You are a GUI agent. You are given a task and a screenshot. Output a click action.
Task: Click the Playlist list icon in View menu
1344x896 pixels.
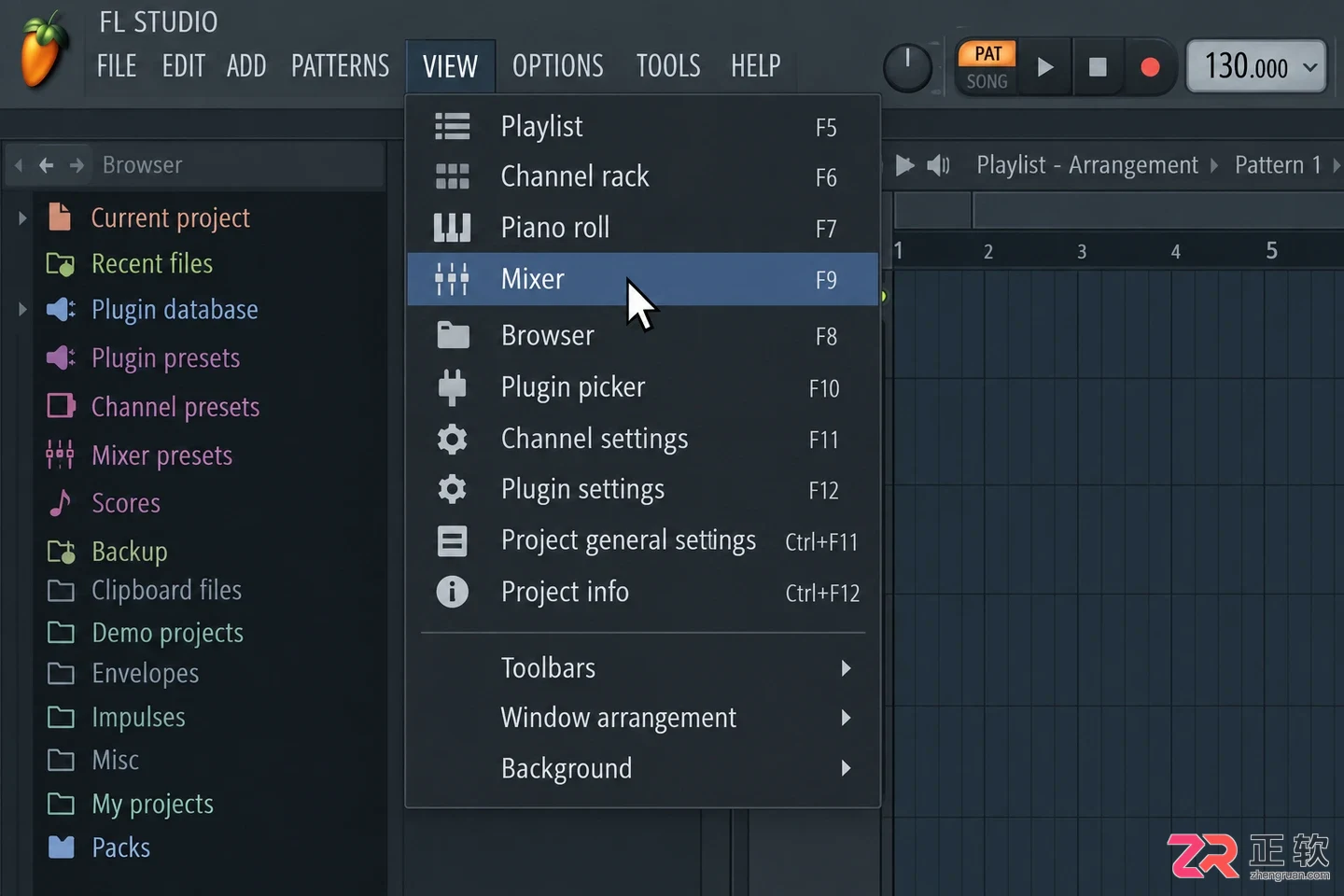click(453, 126)
